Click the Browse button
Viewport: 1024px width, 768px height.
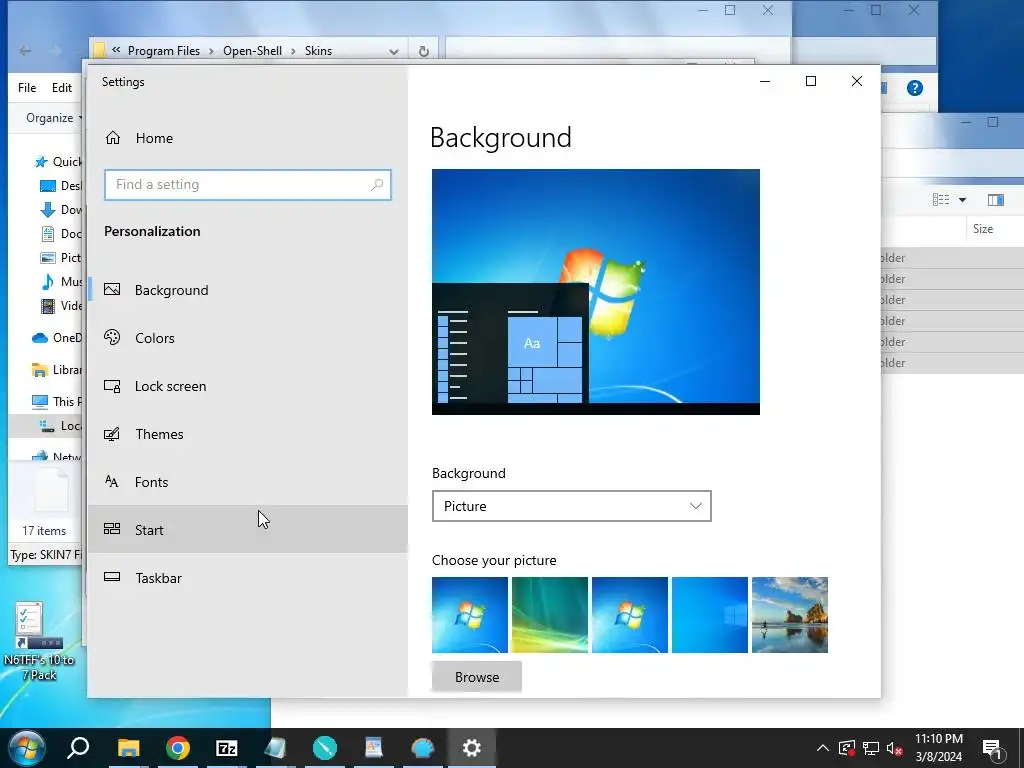pos(477,677)
